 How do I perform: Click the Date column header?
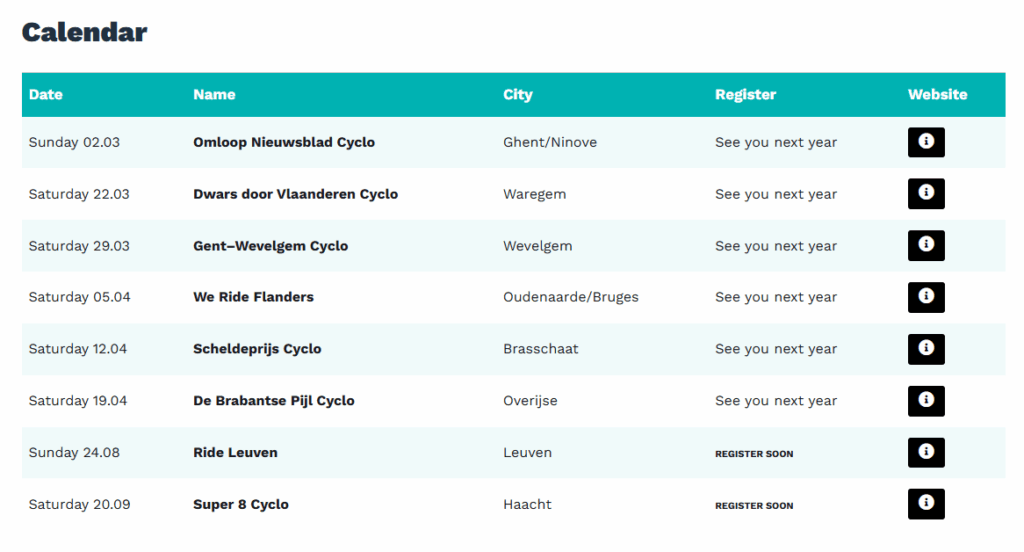(46, 94)
